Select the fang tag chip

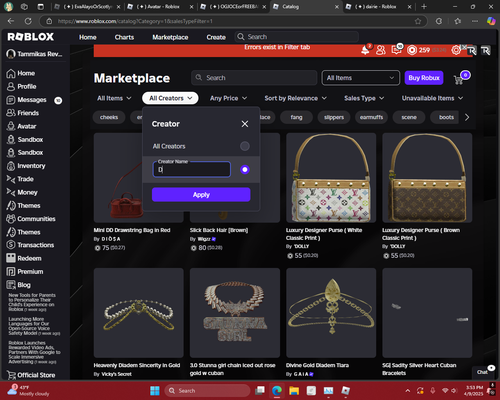(x=296, y=117)
